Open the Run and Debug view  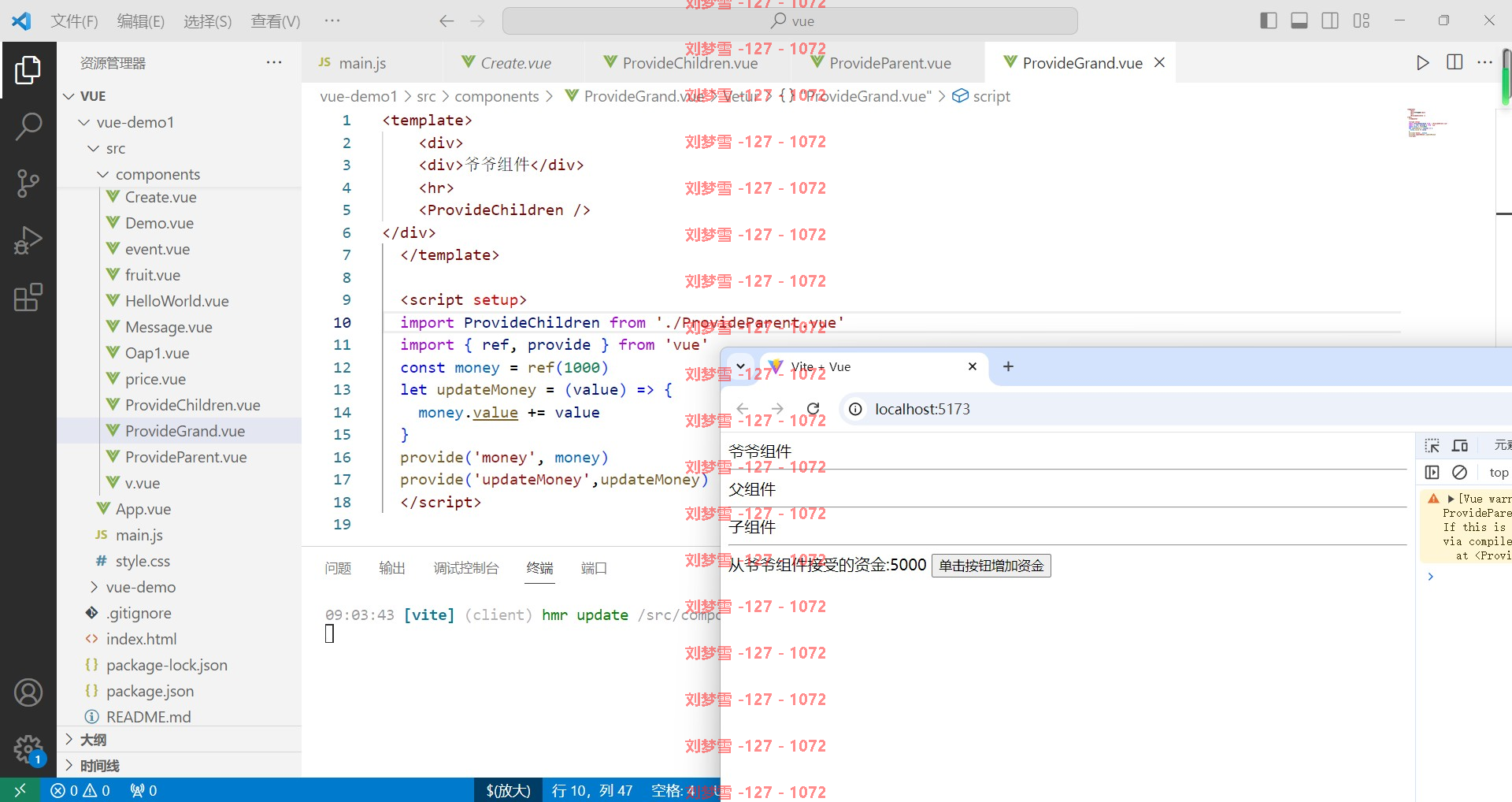pyautogui.click(x=28, y=240)
